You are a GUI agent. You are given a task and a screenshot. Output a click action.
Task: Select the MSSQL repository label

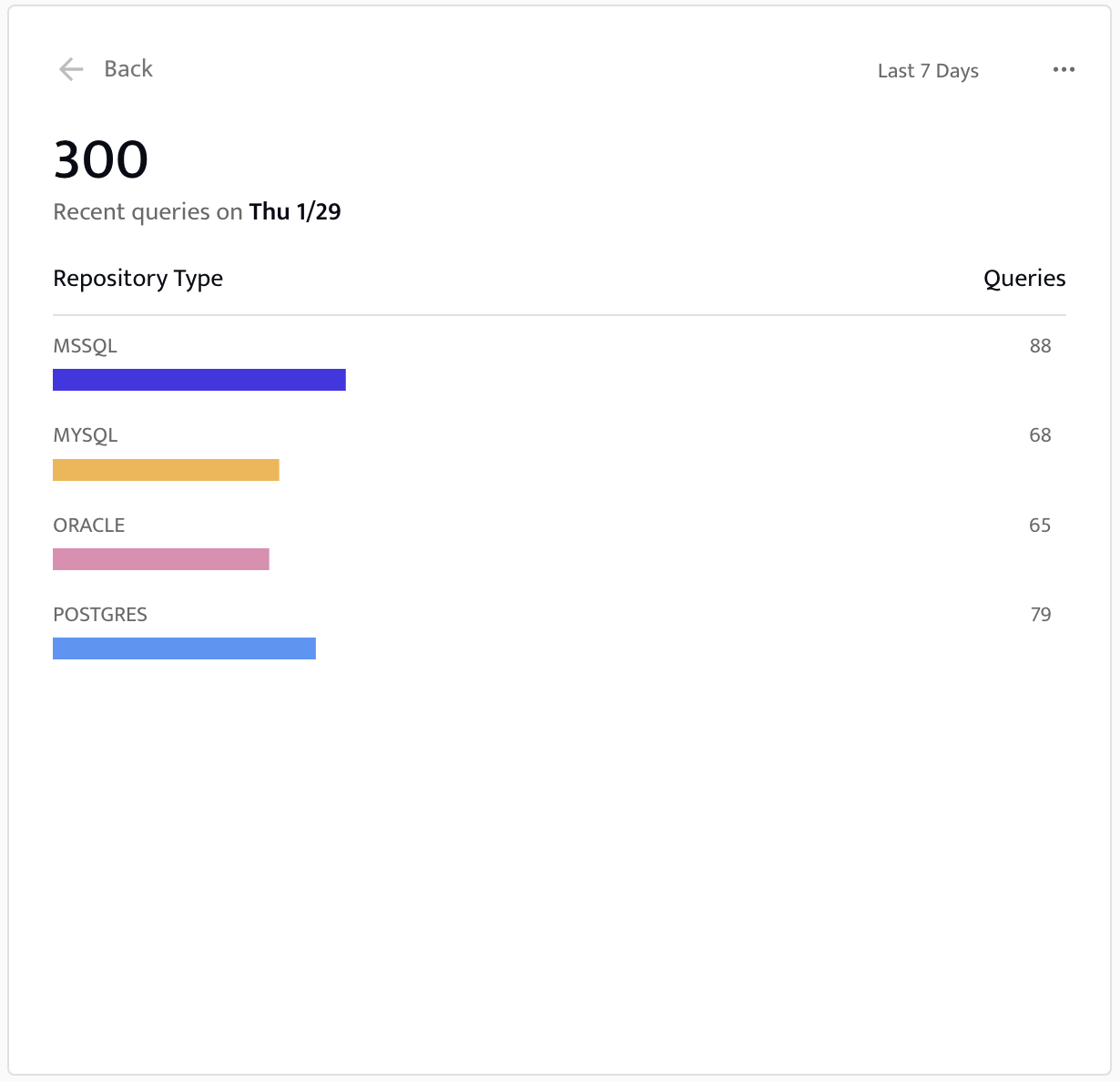click(86, 346)
